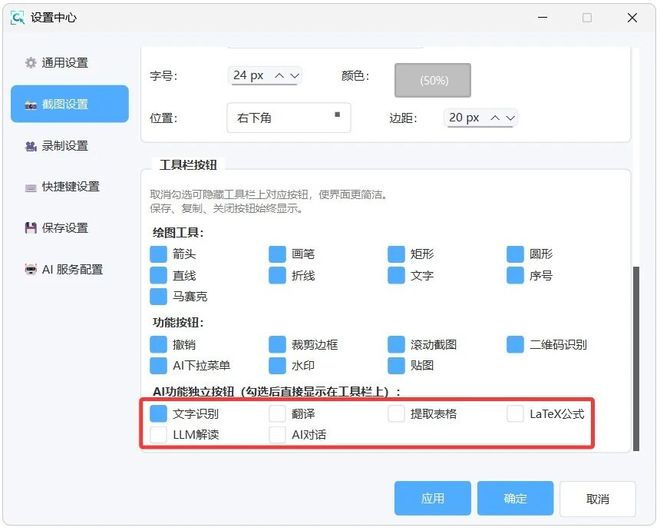Check the 提取表格 option

click(x=397, y=414)
